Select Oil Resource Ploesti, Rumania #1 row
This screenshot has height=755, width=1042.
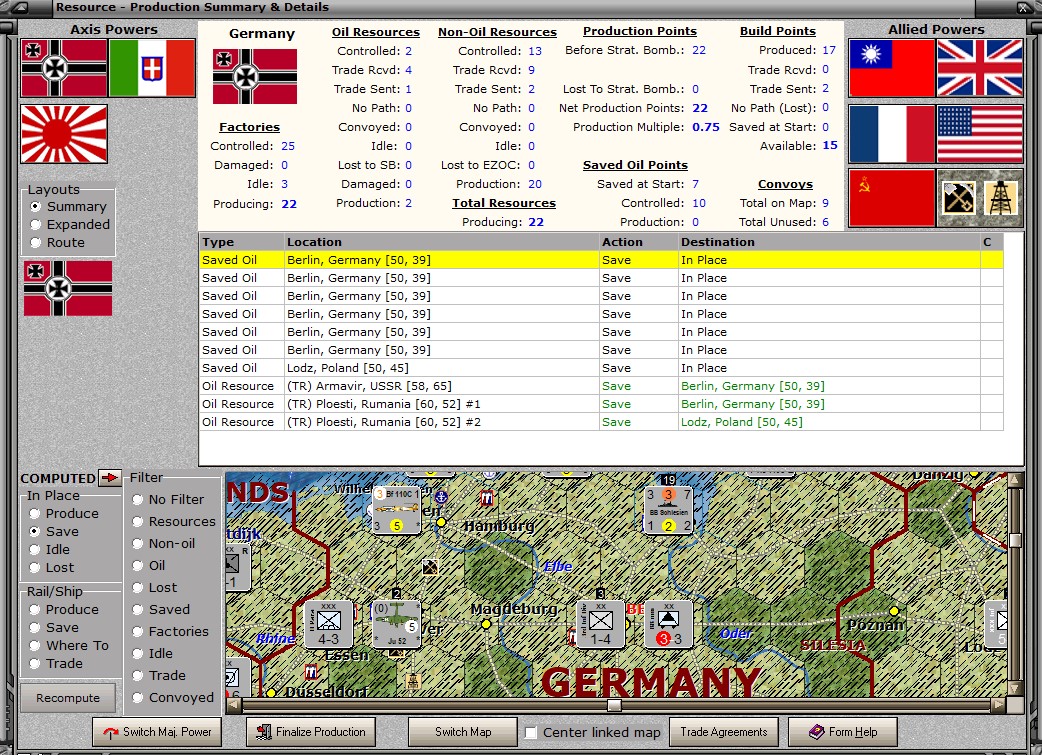[x=601, y=404]
